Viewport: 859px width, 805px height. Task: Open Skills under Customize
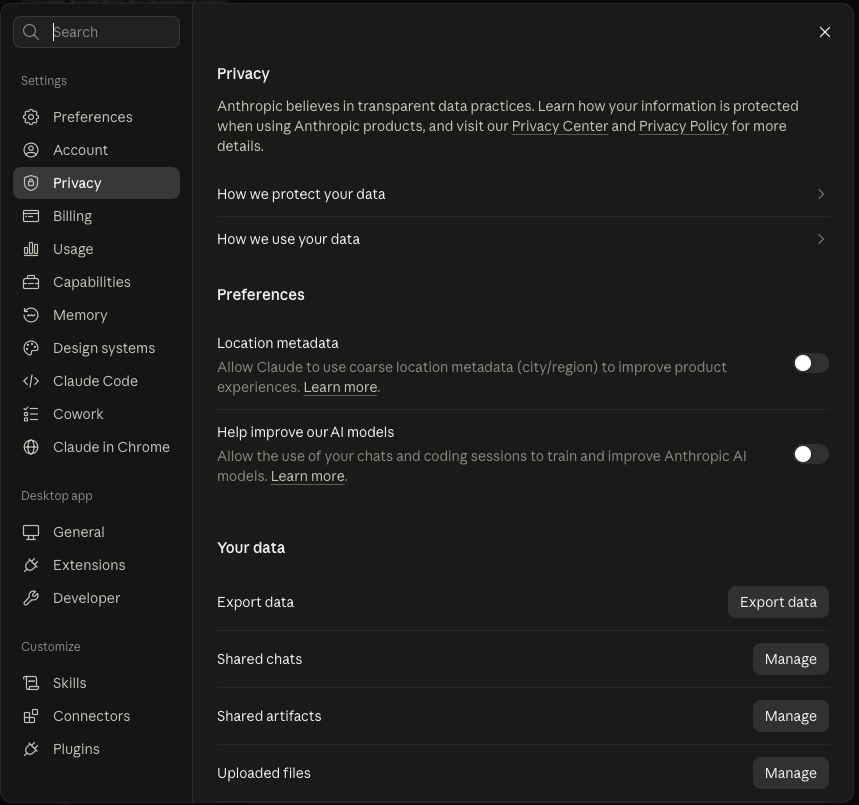point(96,683)
